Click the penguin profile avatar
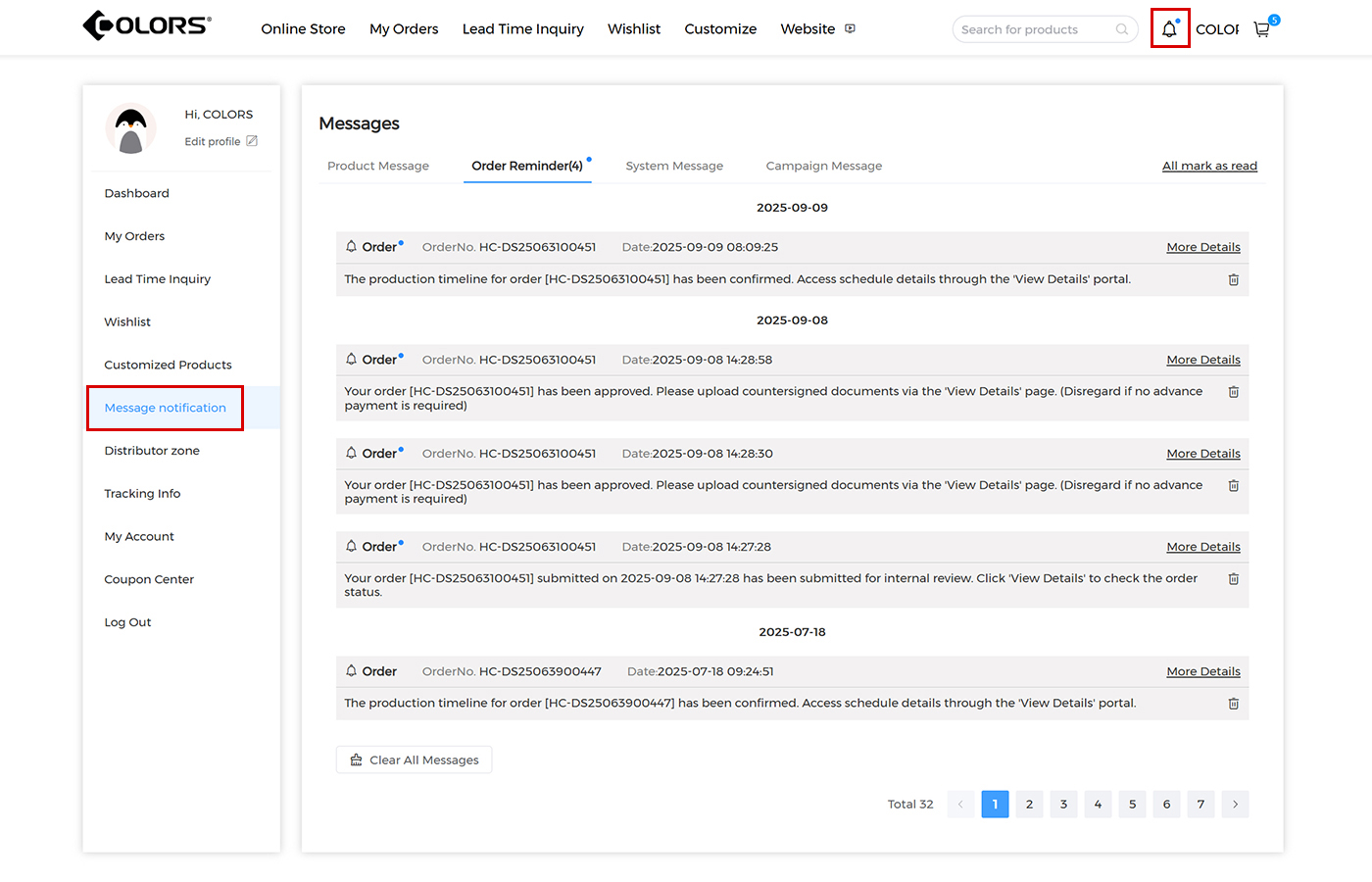The width and height of the screenshot is (1372, 882). [130, 128]
